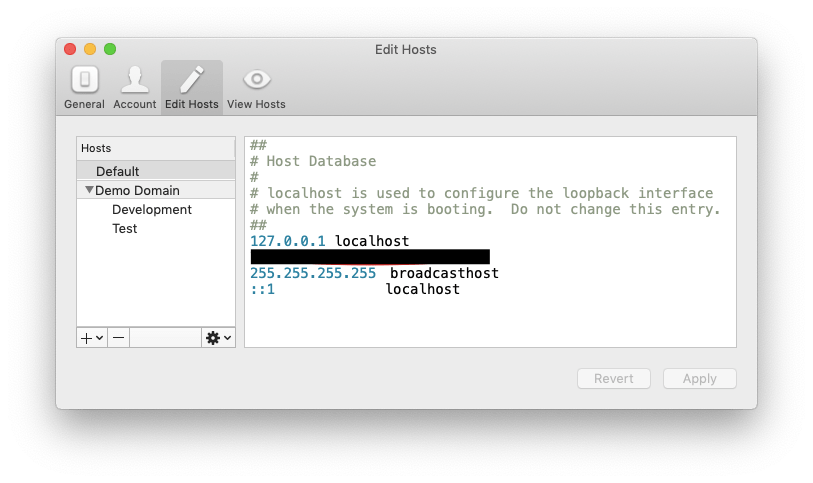Collapse the Demo Domain group triangle
Viewport: 813px width, 483px height.
(x=89, y=190)
